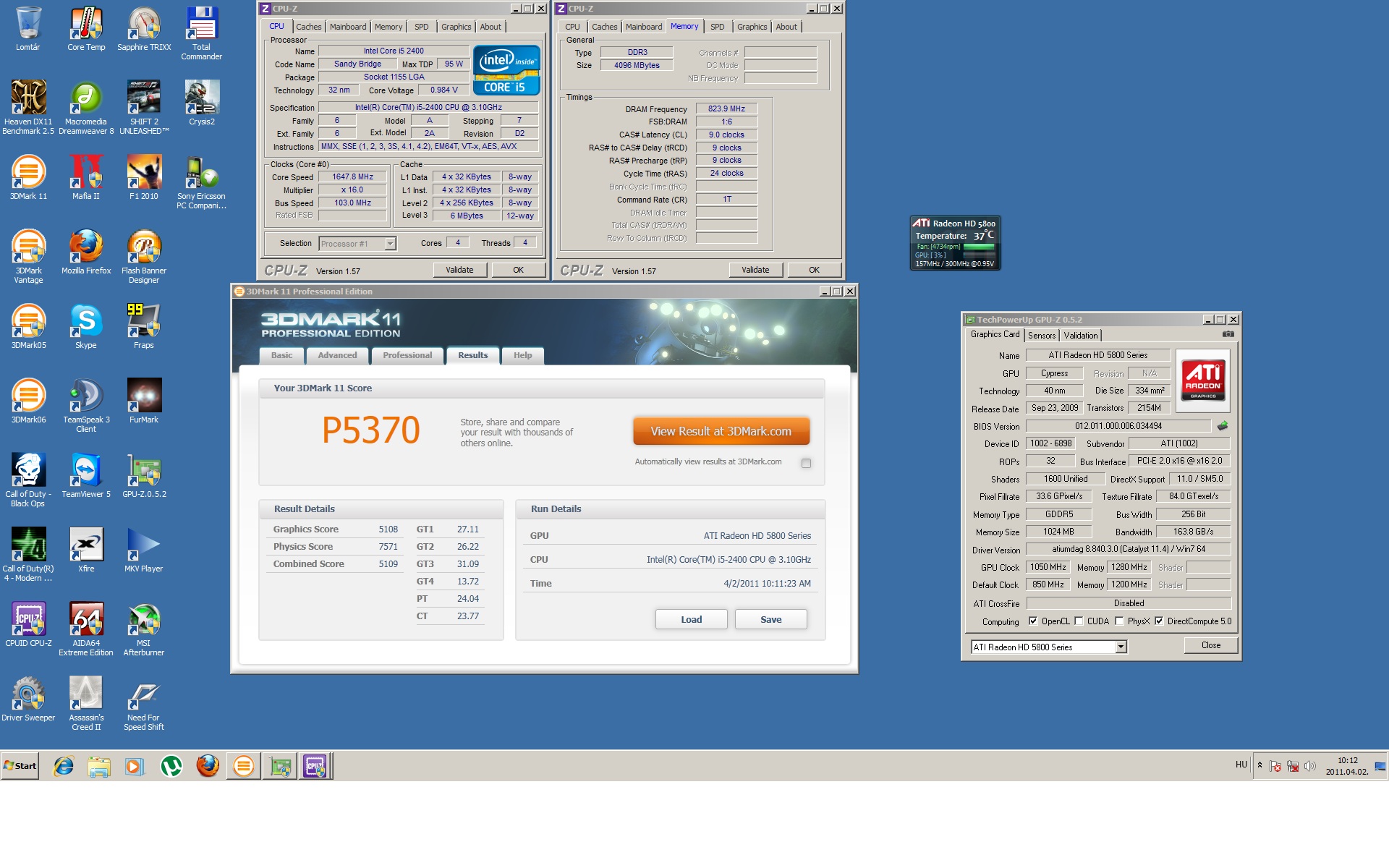Click the Radeon HD 5800 temperature gadget
This screenshot has height=868, width=1389.
[x=954, y=243]
